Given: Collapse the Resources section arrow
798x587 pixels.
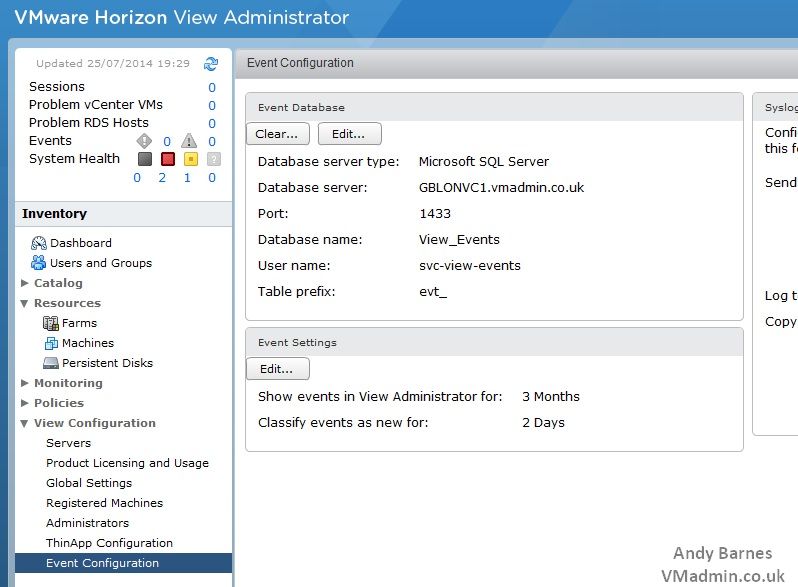Looking at the screenshot, I should pos(24,303).
